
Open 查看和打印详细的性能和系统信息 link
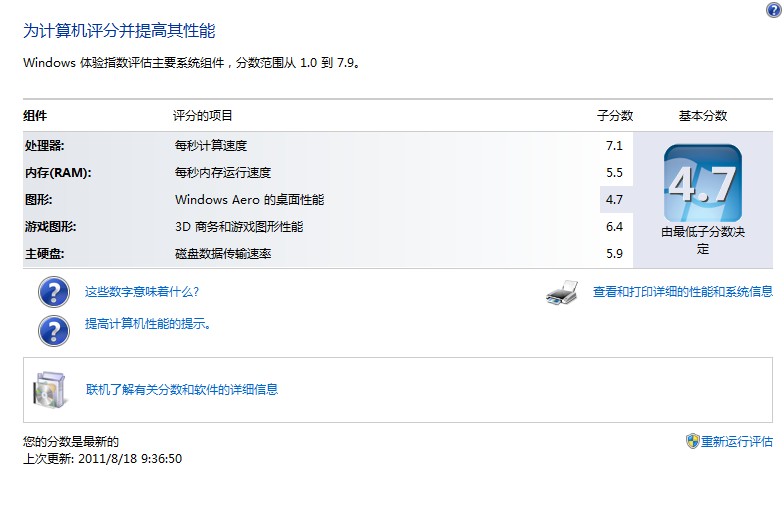pyautogui.click(x=682, y=292)
